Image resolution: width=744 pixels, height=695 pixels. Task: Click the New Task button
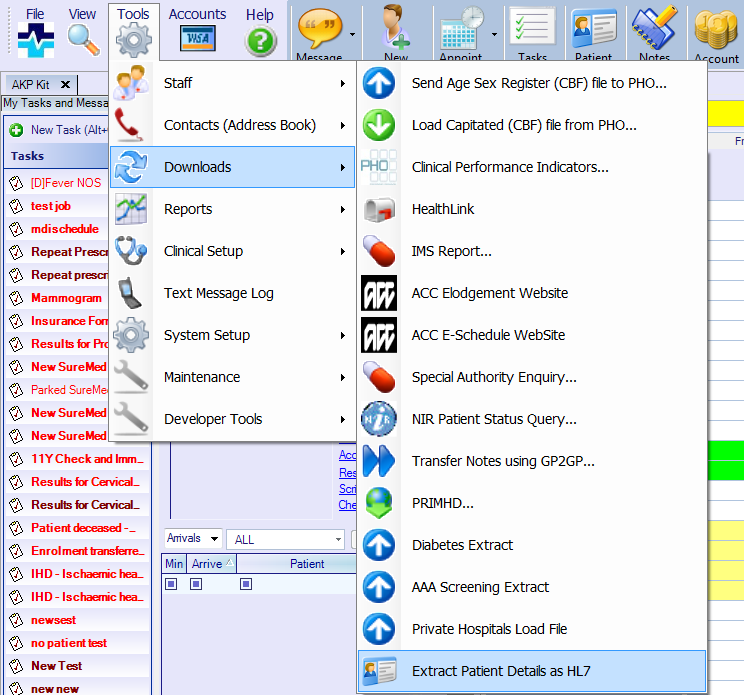tap(60, 130)
